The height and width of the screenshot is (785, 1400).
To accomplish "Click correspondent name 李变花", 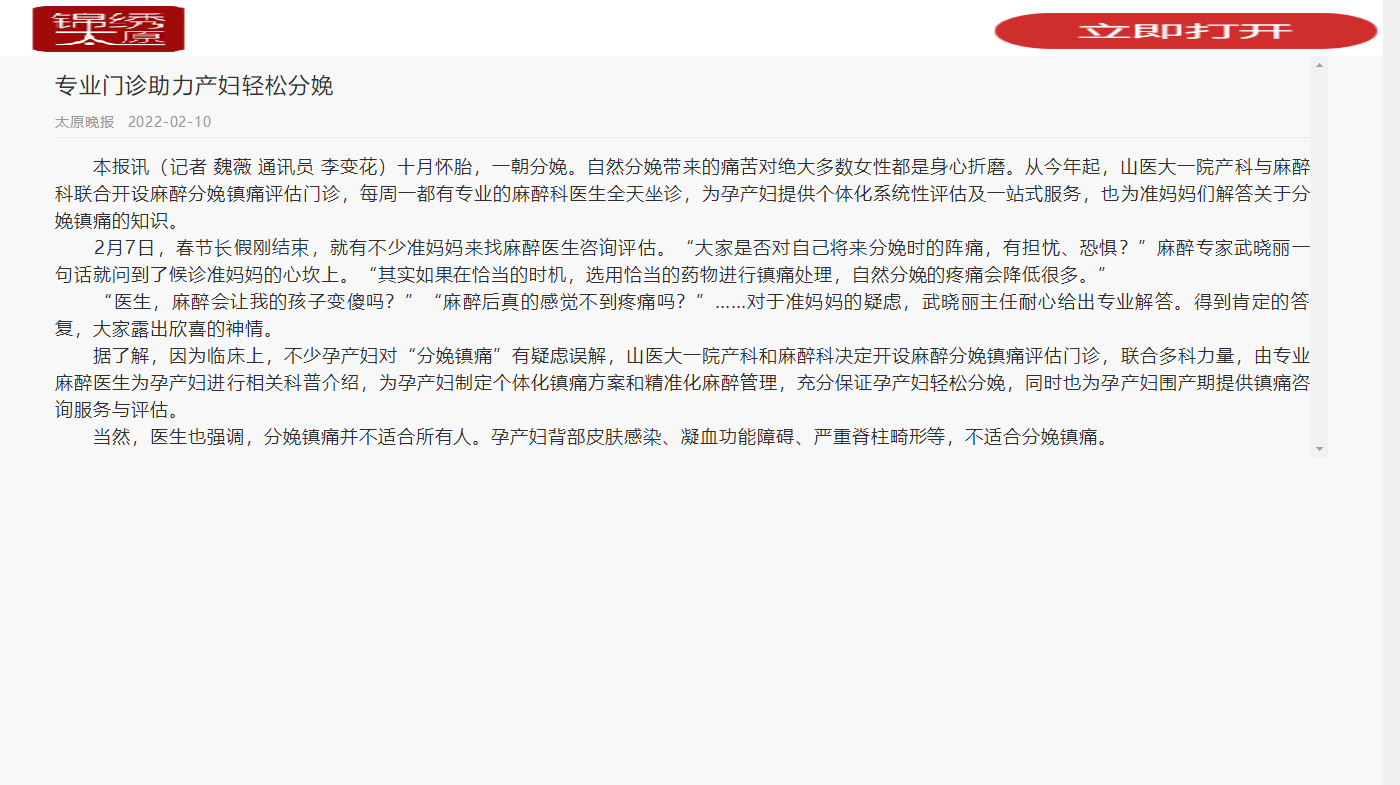I will tap(347, 166).
